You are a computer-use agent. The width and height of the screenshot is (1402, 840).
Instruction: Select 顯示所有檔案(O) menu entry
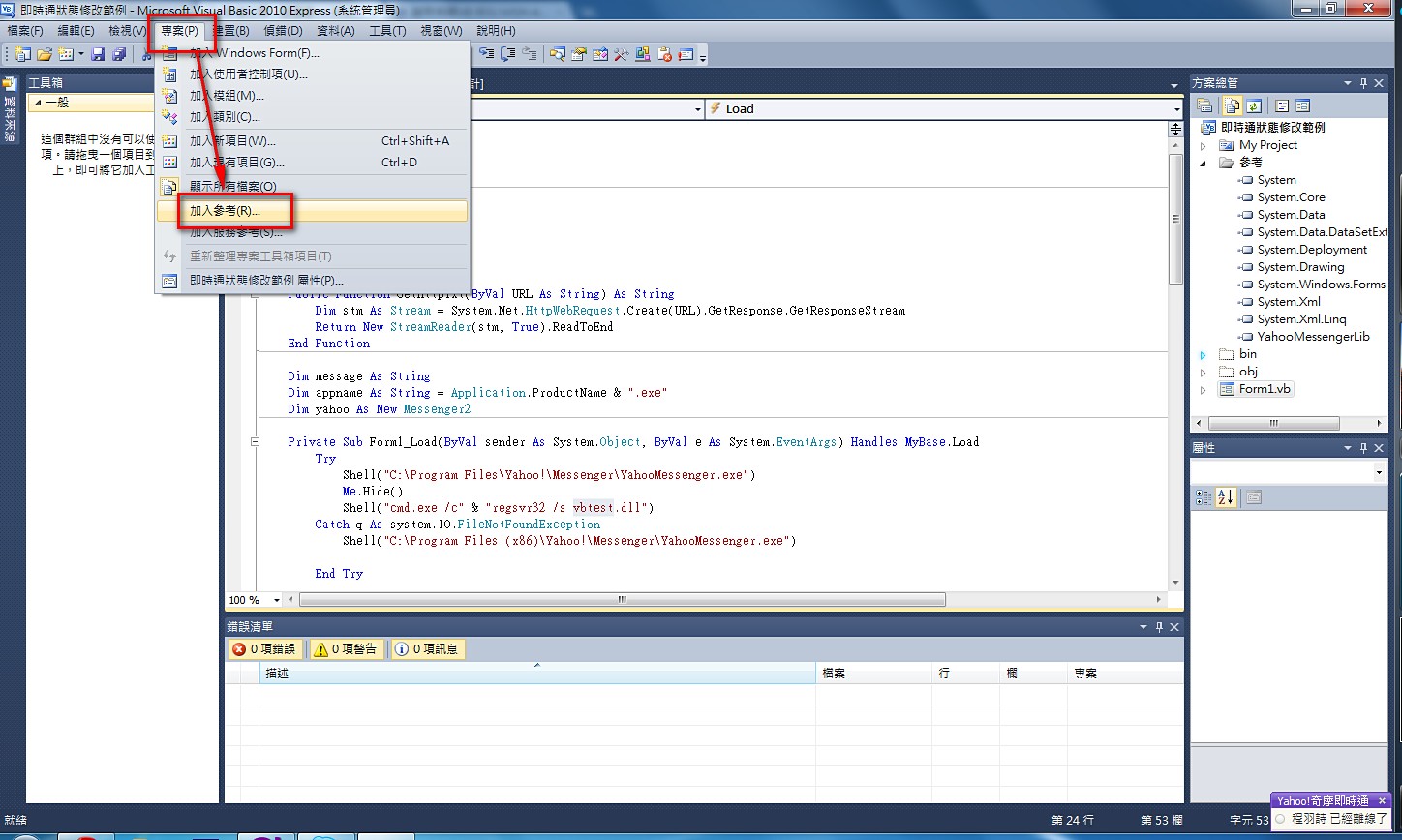(313, 186)
